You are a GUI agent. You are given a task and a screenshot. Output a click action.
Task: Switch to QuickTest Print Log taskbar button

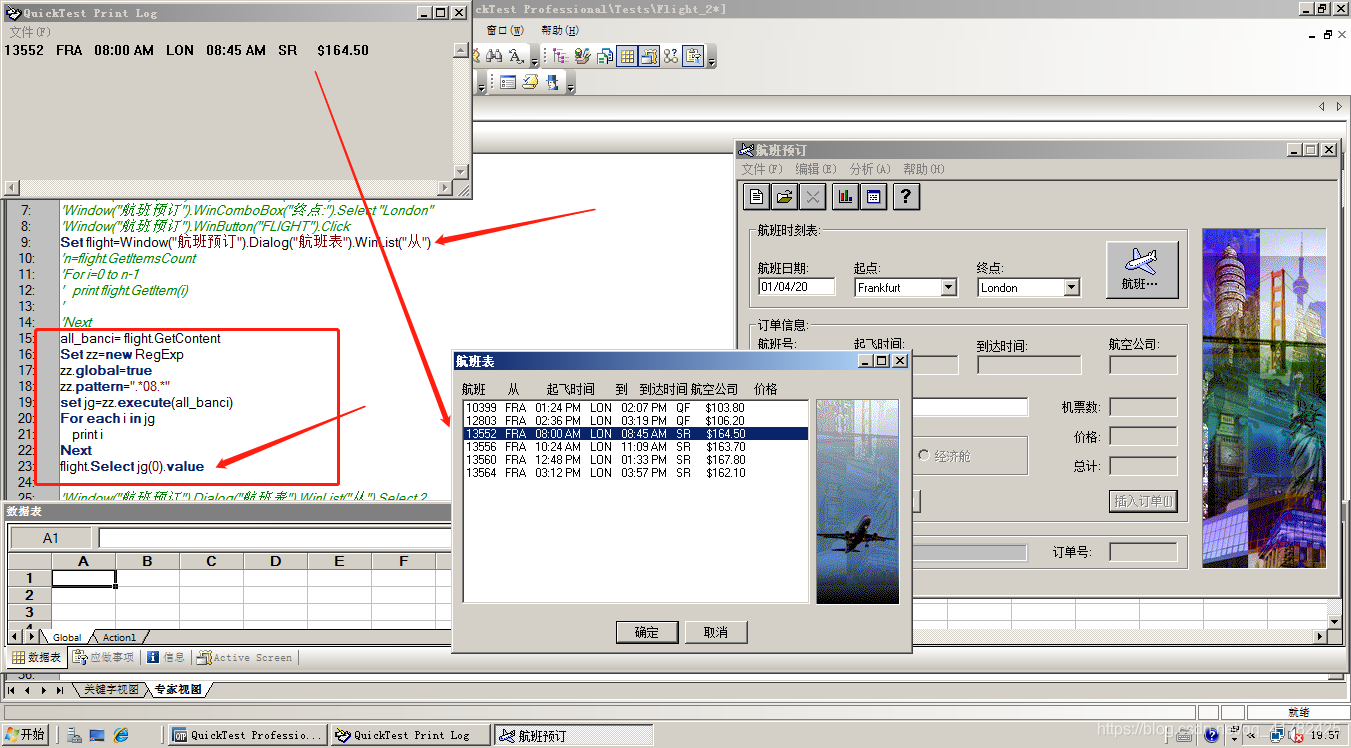pos(412,735)
